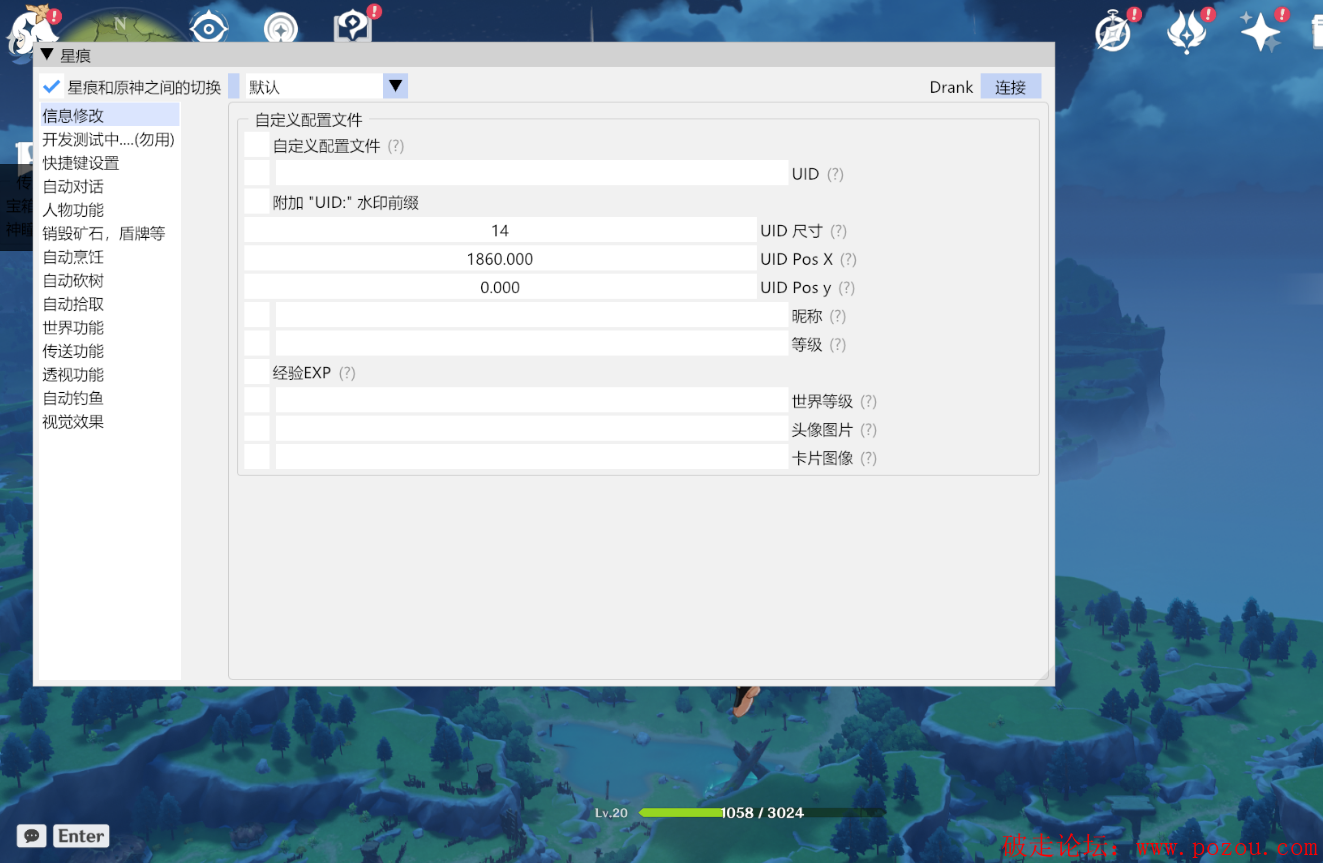
Task: Click the help marker next to UID
Action: click(835, 174)
